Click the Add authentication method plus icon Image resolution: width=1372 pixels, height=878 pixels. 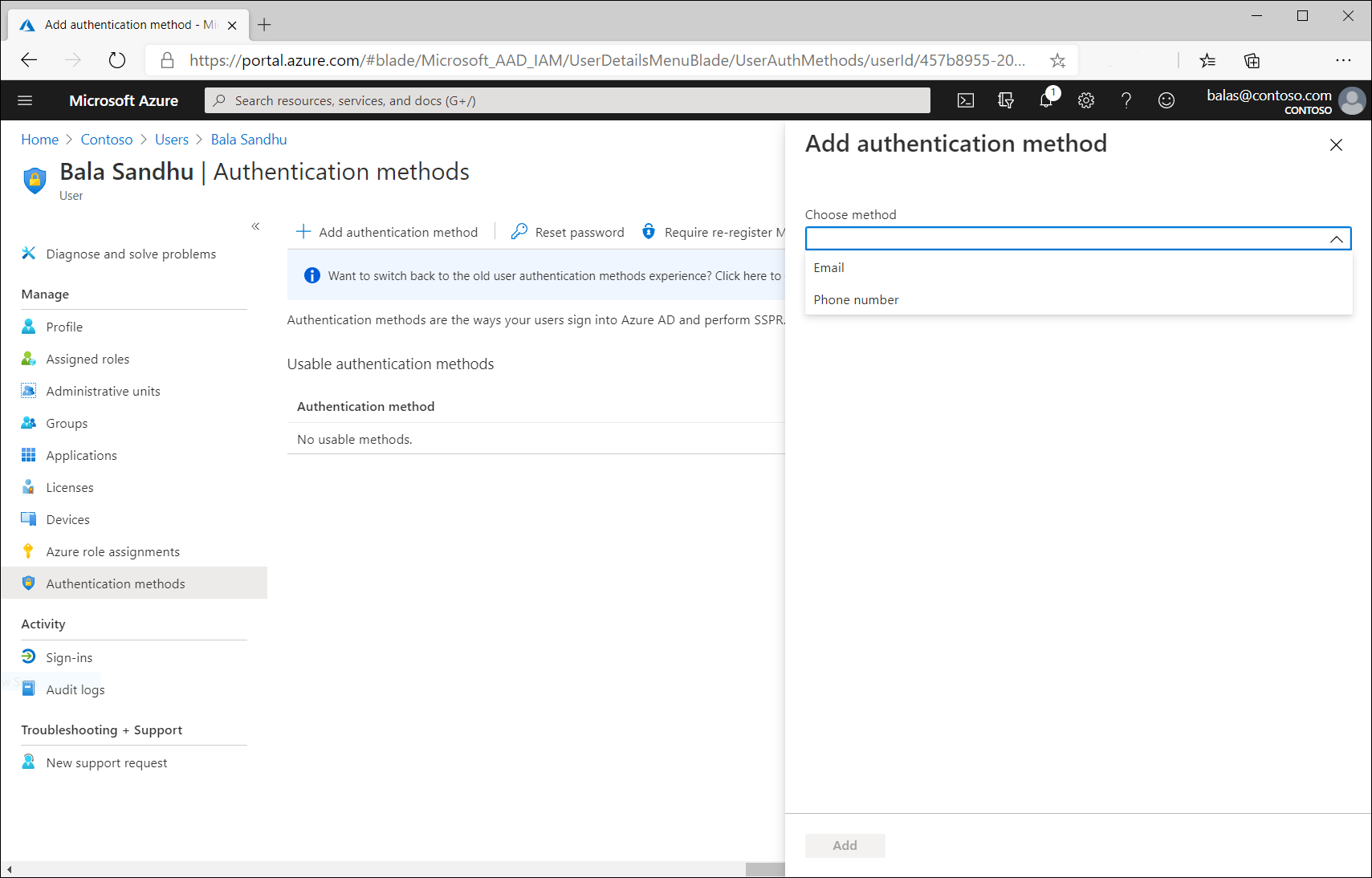click(x=303, y=231)
